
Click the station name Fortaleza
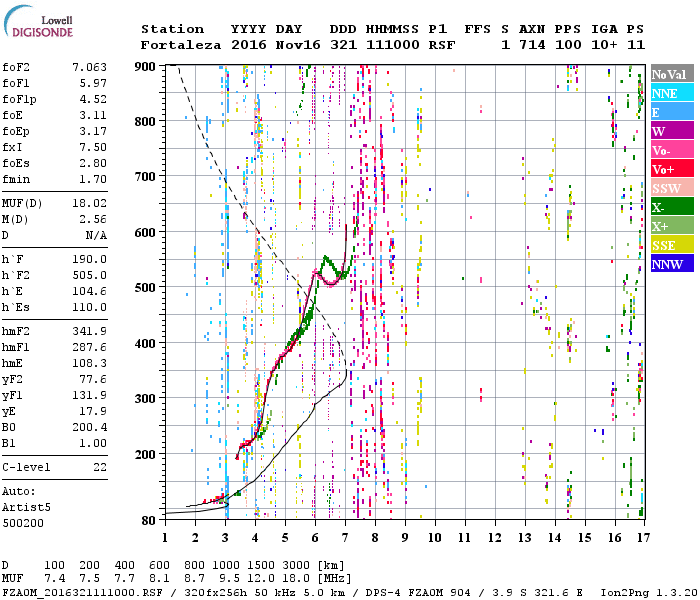[181, 45]
